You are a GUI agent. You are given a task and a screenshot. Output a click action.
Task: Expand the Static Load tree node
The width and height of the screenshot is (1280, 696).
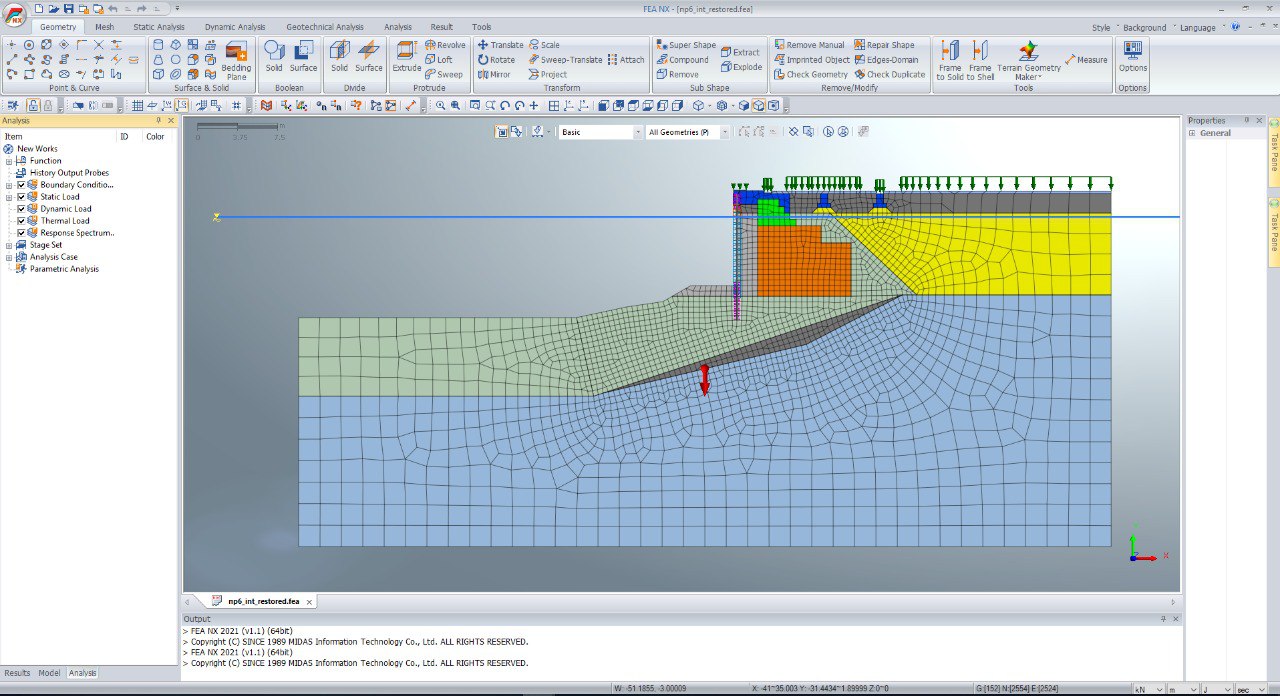(9, 197)
